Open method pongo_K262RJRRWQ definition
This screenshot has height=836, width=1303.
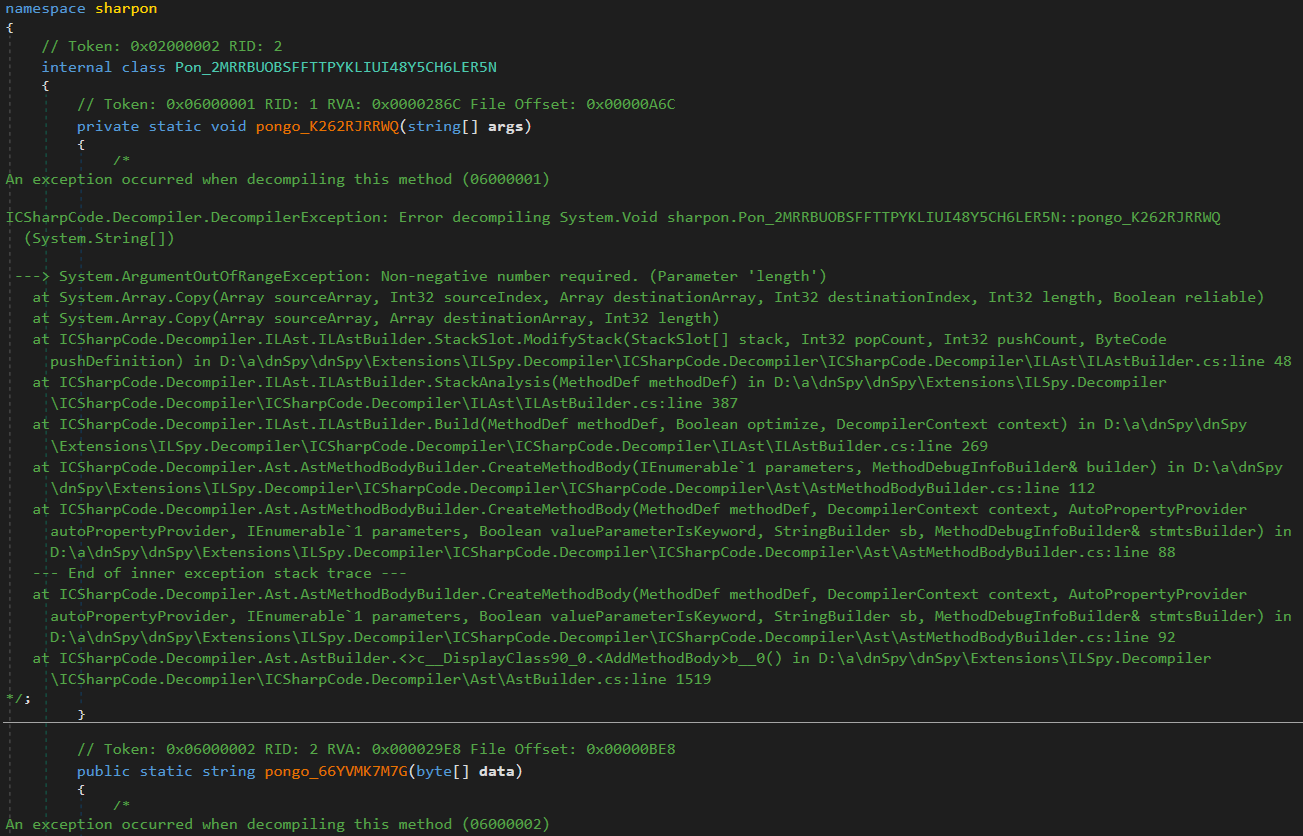pos(328,126)
